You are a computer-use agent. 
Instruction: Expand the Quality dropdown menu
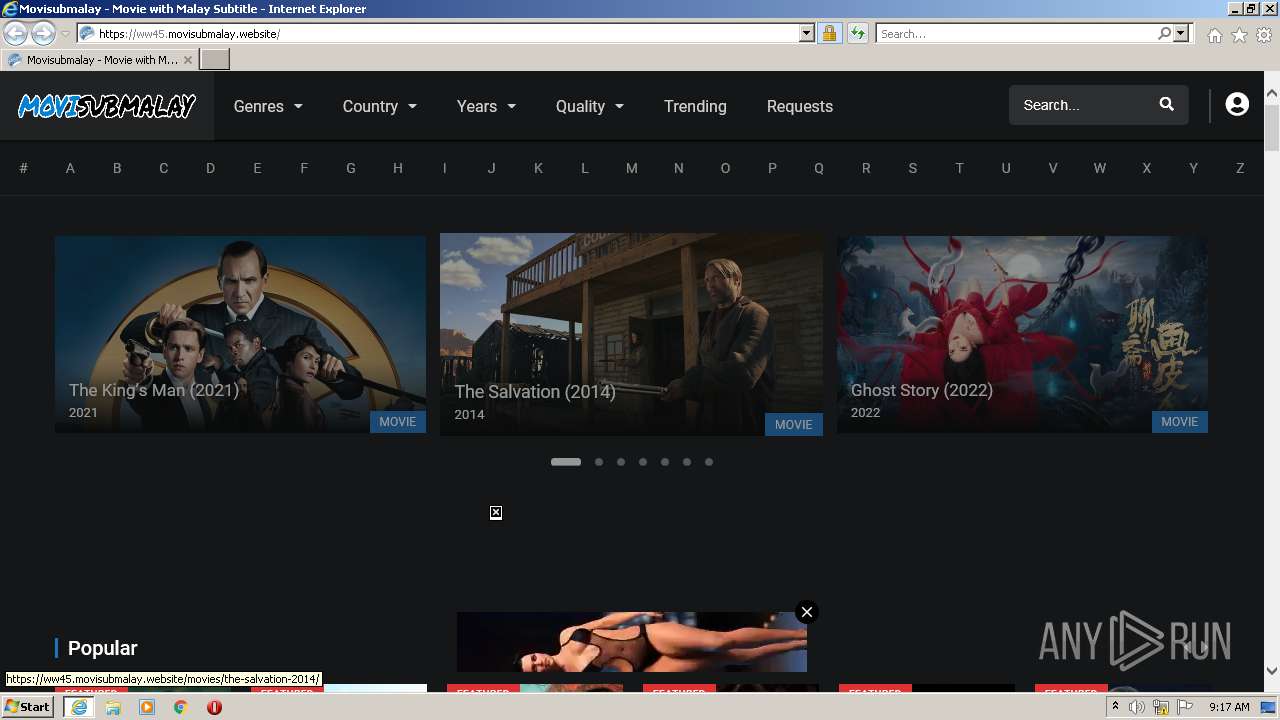point(590,106)
